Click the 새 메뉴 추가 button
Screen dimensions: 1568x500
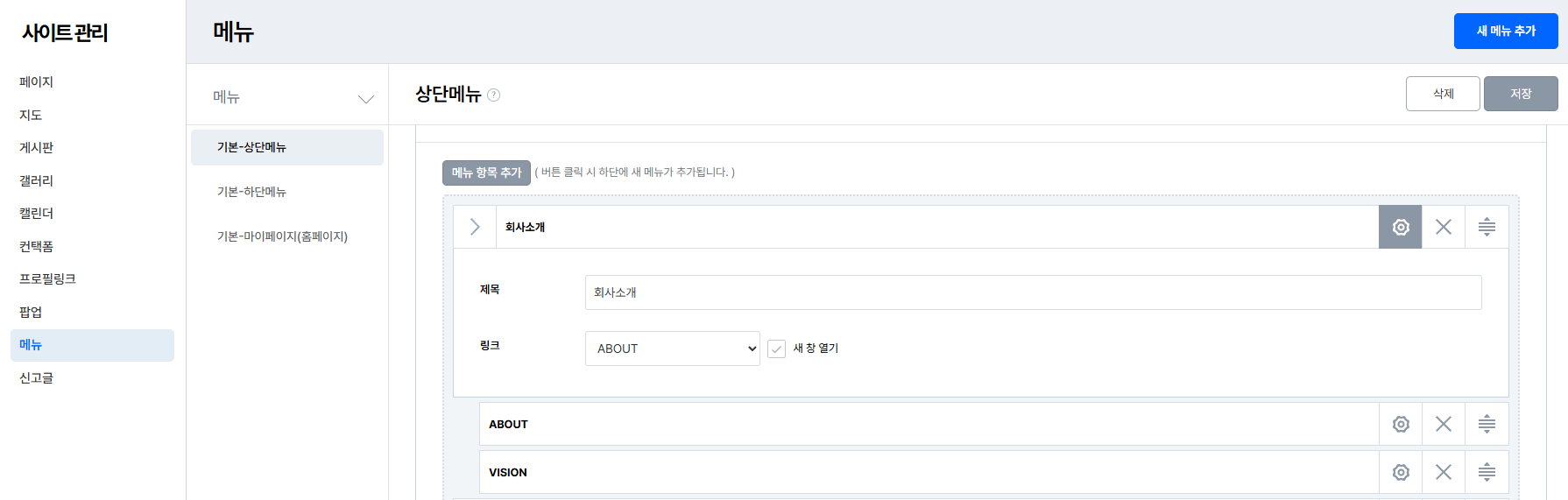[x=1505, y=31]
